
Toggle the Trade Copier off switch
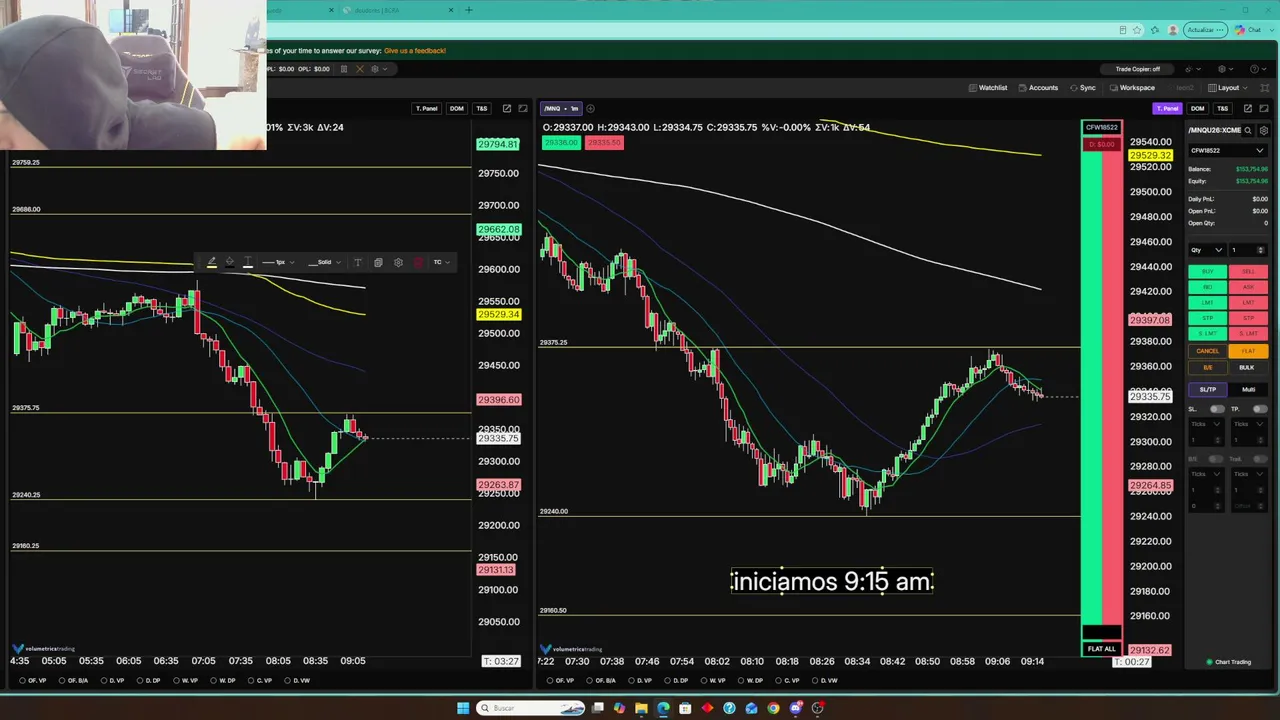click(x=1138, y=69)
